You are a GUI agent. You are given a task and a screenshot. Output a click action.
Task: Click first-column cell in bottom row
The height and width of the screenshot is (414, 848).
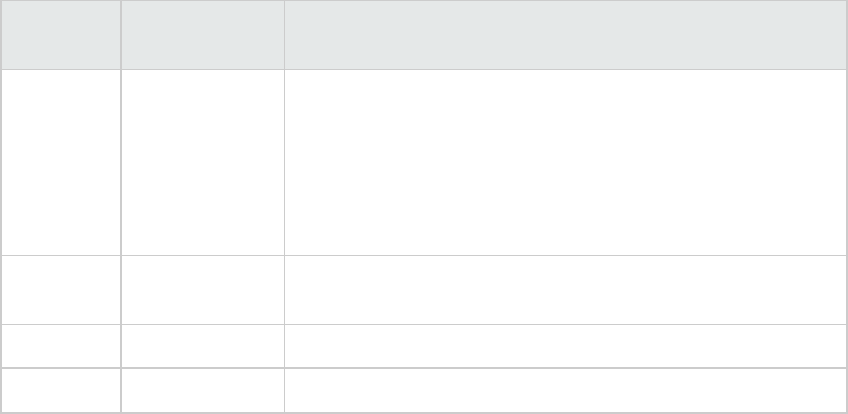pos(60,391)
